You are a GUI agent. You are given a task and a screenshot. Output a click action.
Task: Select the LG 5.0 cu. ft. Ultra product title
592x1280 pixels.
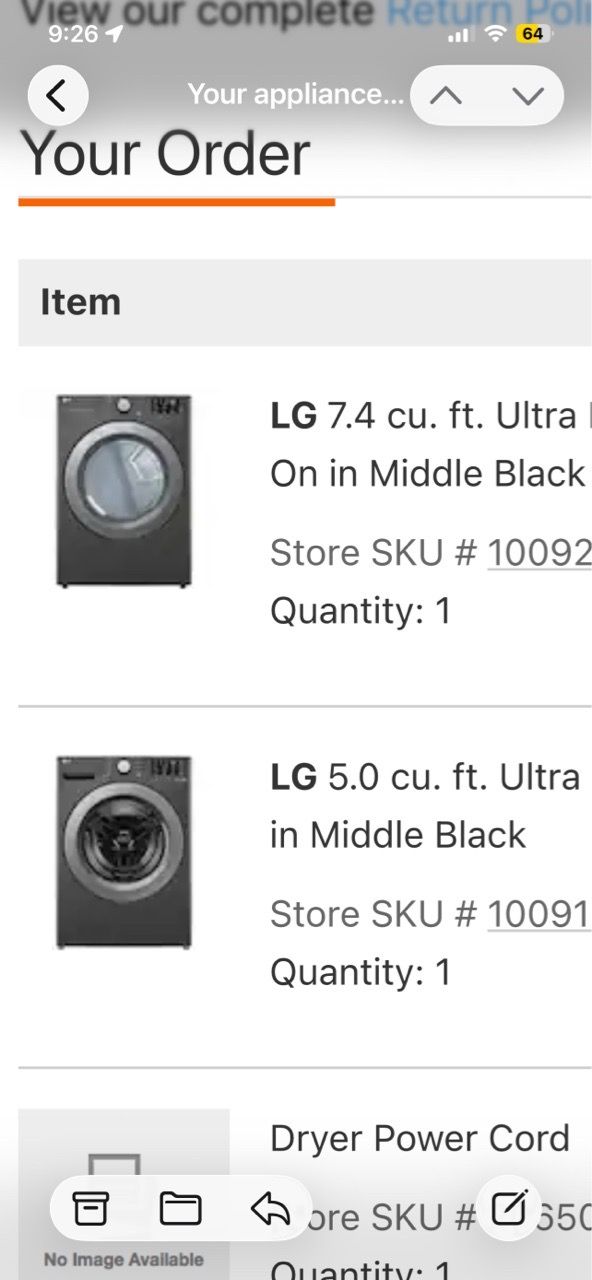tap(427, 805)
